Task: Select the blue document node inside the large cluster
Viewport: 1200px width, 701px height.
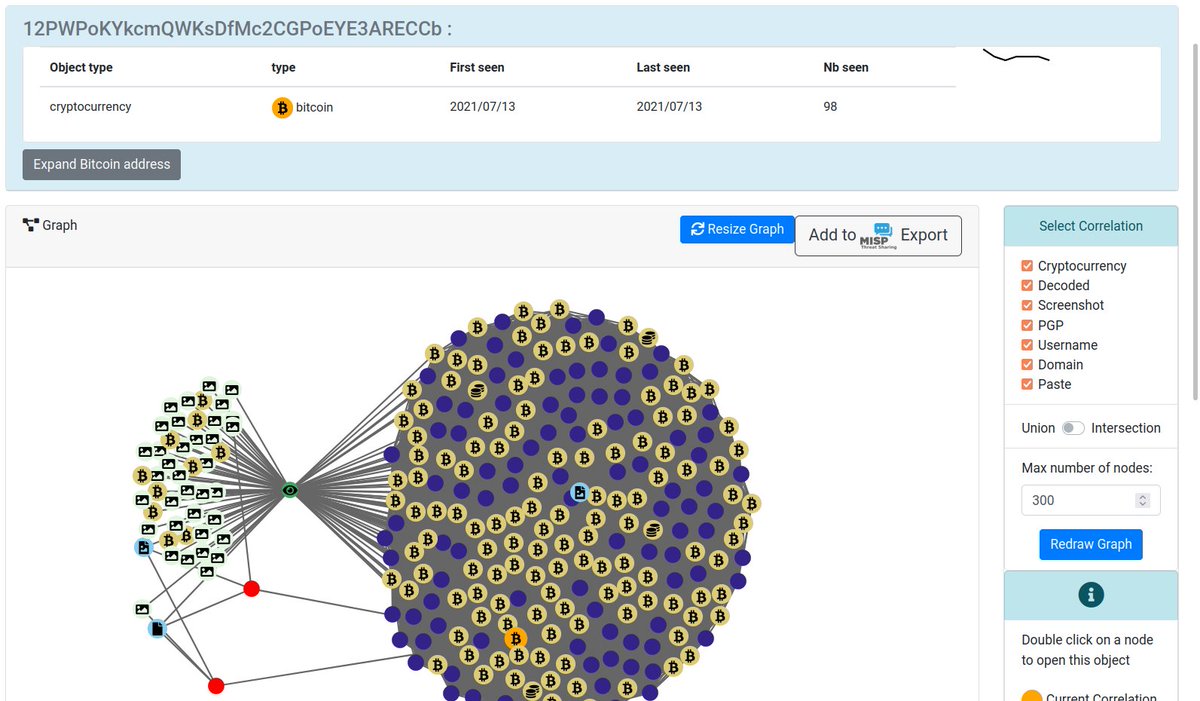Action: [579, 492]
